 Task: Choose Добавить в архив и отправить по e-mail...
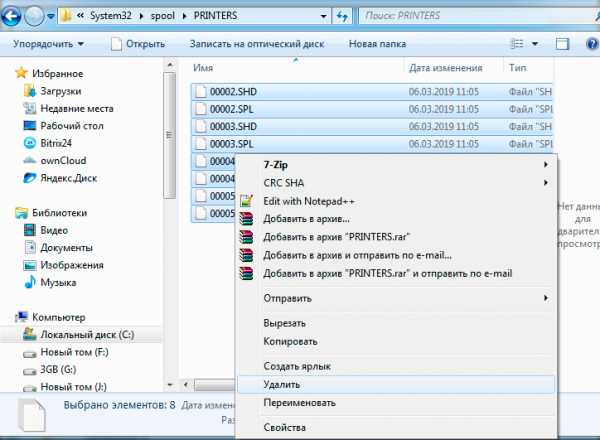(x=396, y=255)
